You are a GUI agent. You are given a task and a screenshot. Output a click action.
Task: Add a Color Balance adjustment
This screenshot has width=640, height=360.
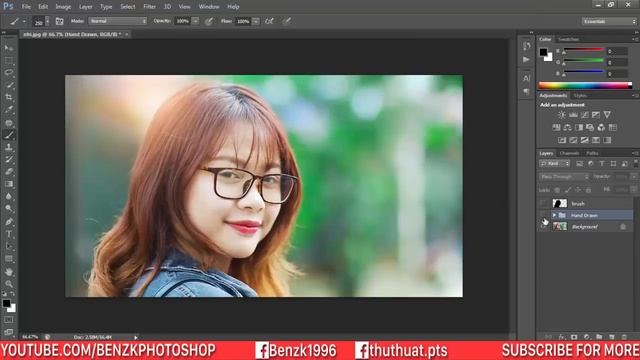point(567,127)
